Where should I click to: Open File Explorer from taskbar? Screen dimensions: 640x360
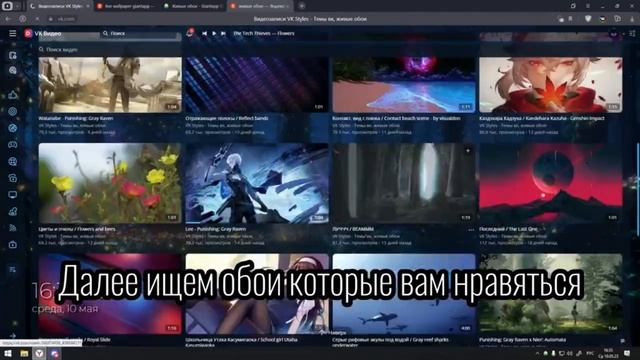tap(24, 353)
